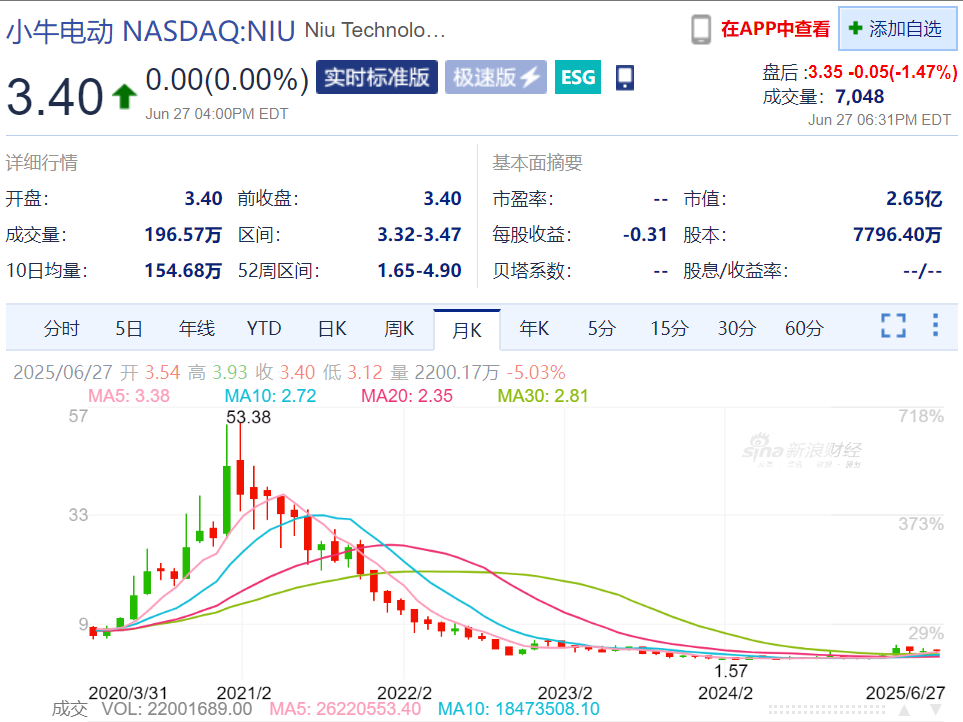The image size is (963, 722).
Task: Click the 2021/2 date axis label
Action: (244, 693)
